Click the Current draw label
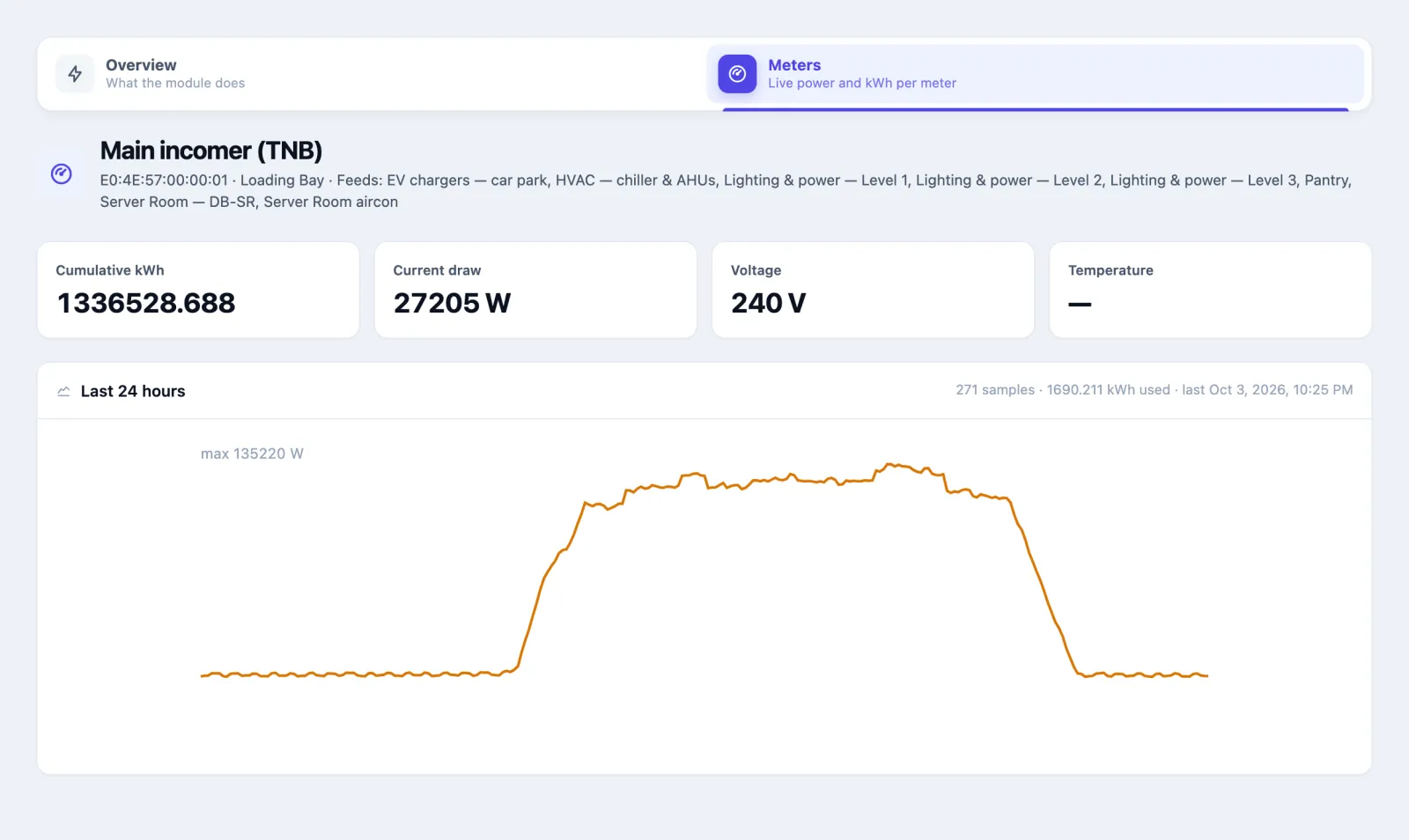 tap(437, 270)
